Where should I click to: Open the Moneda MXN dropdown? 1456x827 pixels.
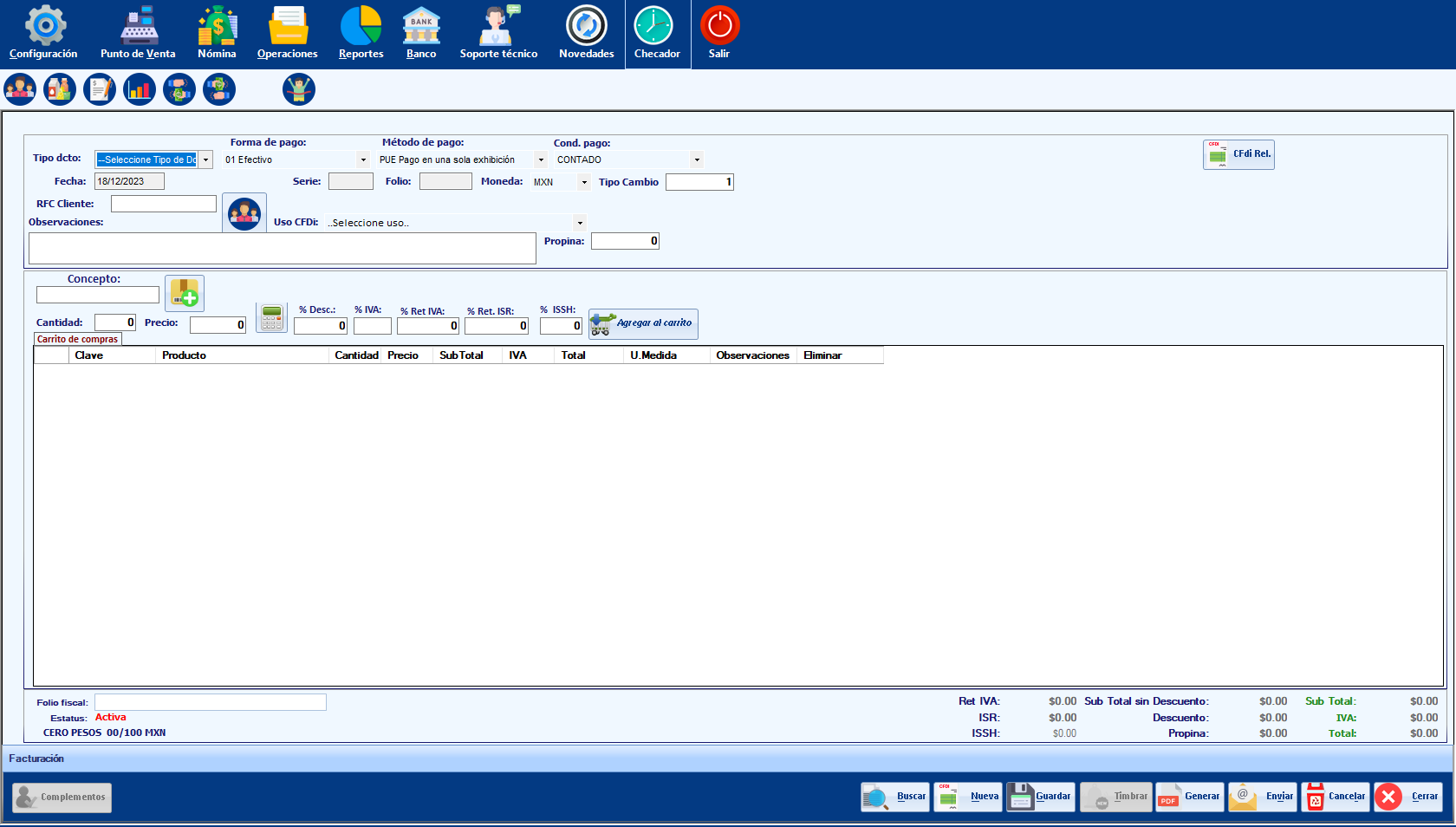tap(584, 182)
